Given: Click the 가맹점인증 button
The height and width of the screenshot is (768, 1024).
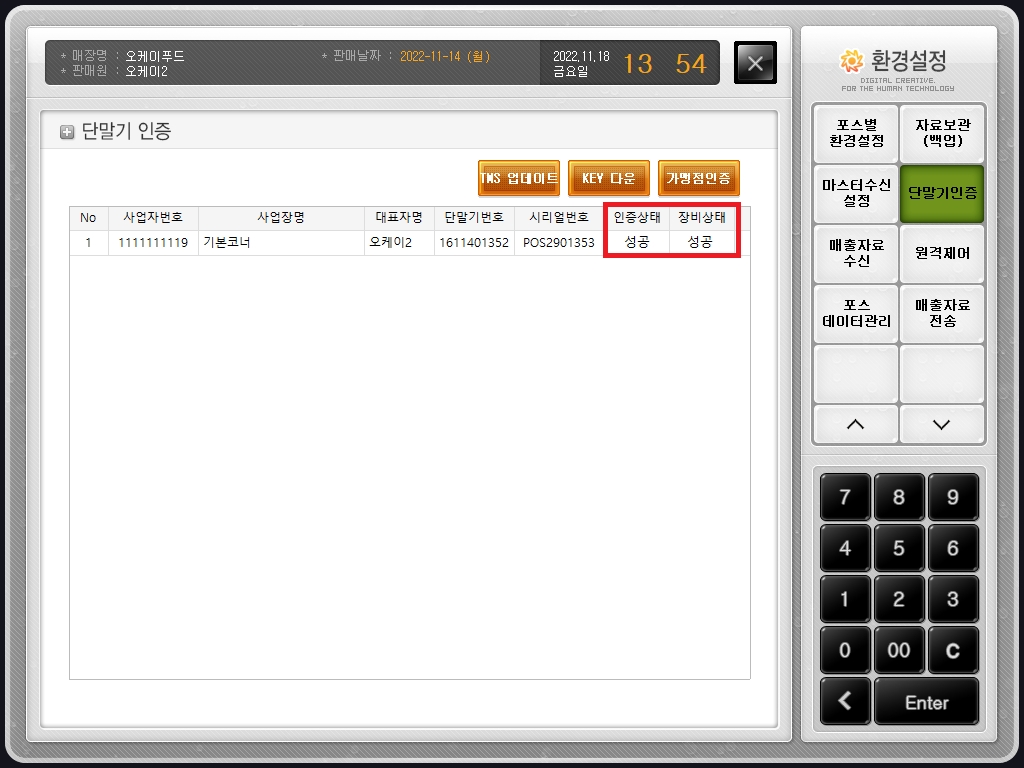Looking at the screenshot, I should tap(699, 178).
